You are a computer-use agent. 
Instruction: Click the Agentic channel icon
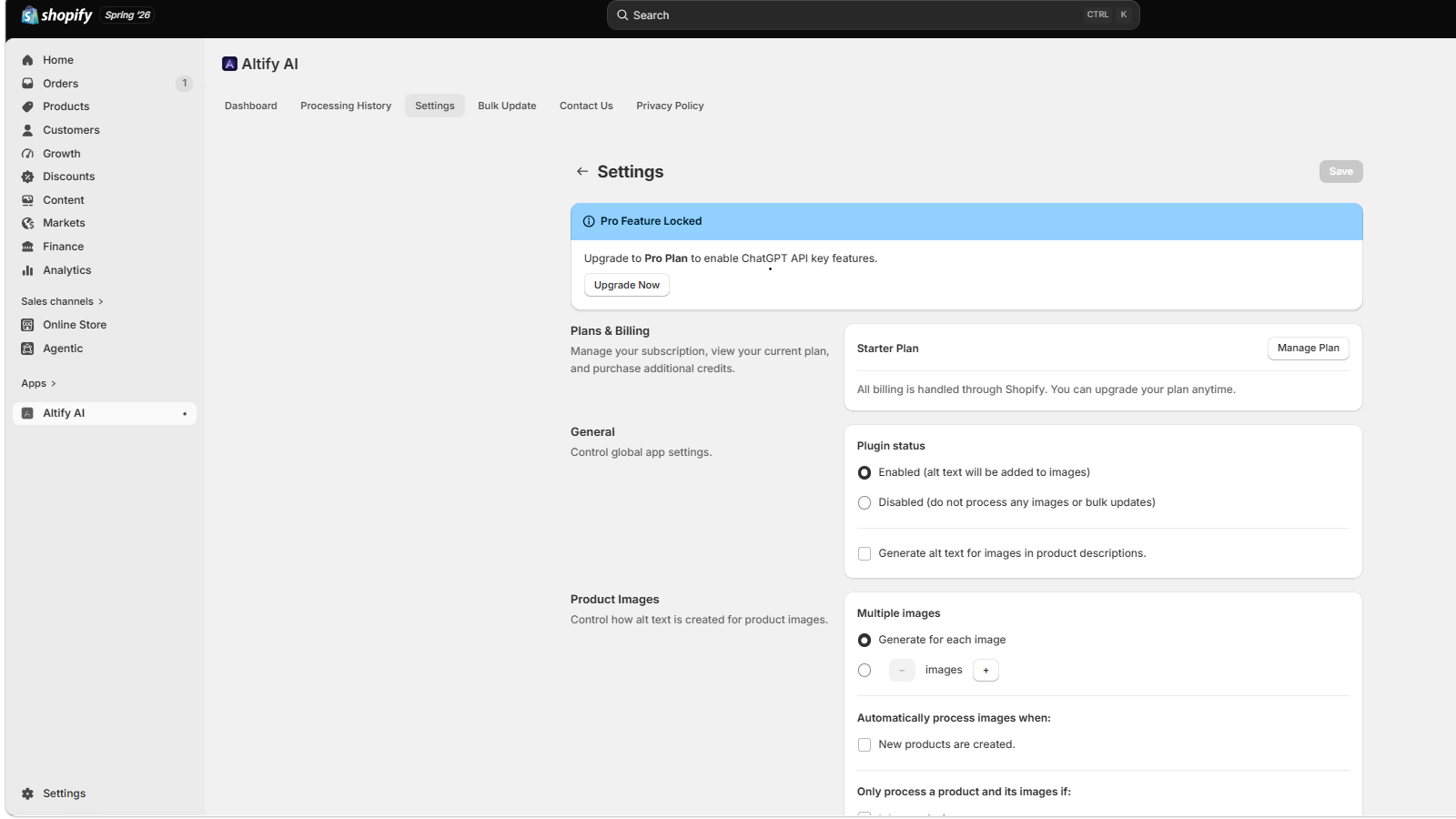(x=28, y=349)
